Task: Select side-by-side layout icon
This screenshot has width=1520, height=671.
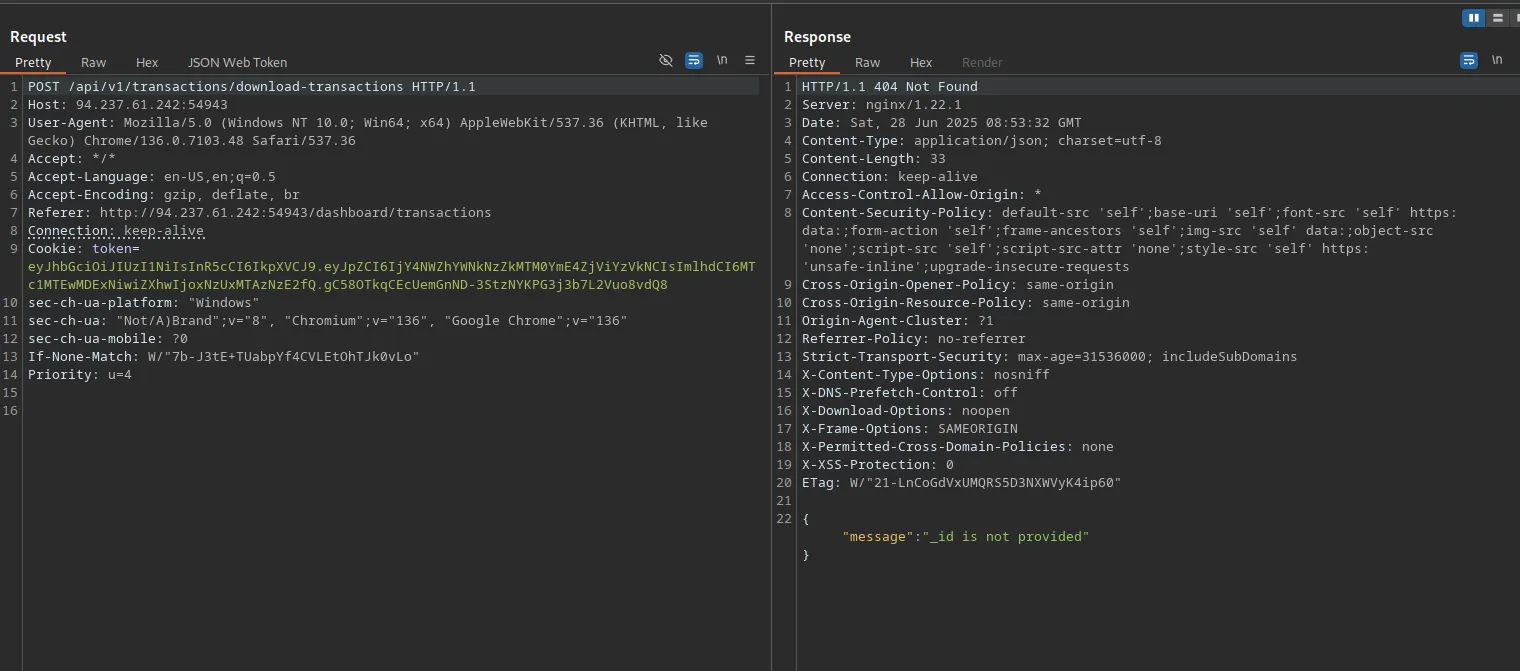Action: tap(1473, 18)
